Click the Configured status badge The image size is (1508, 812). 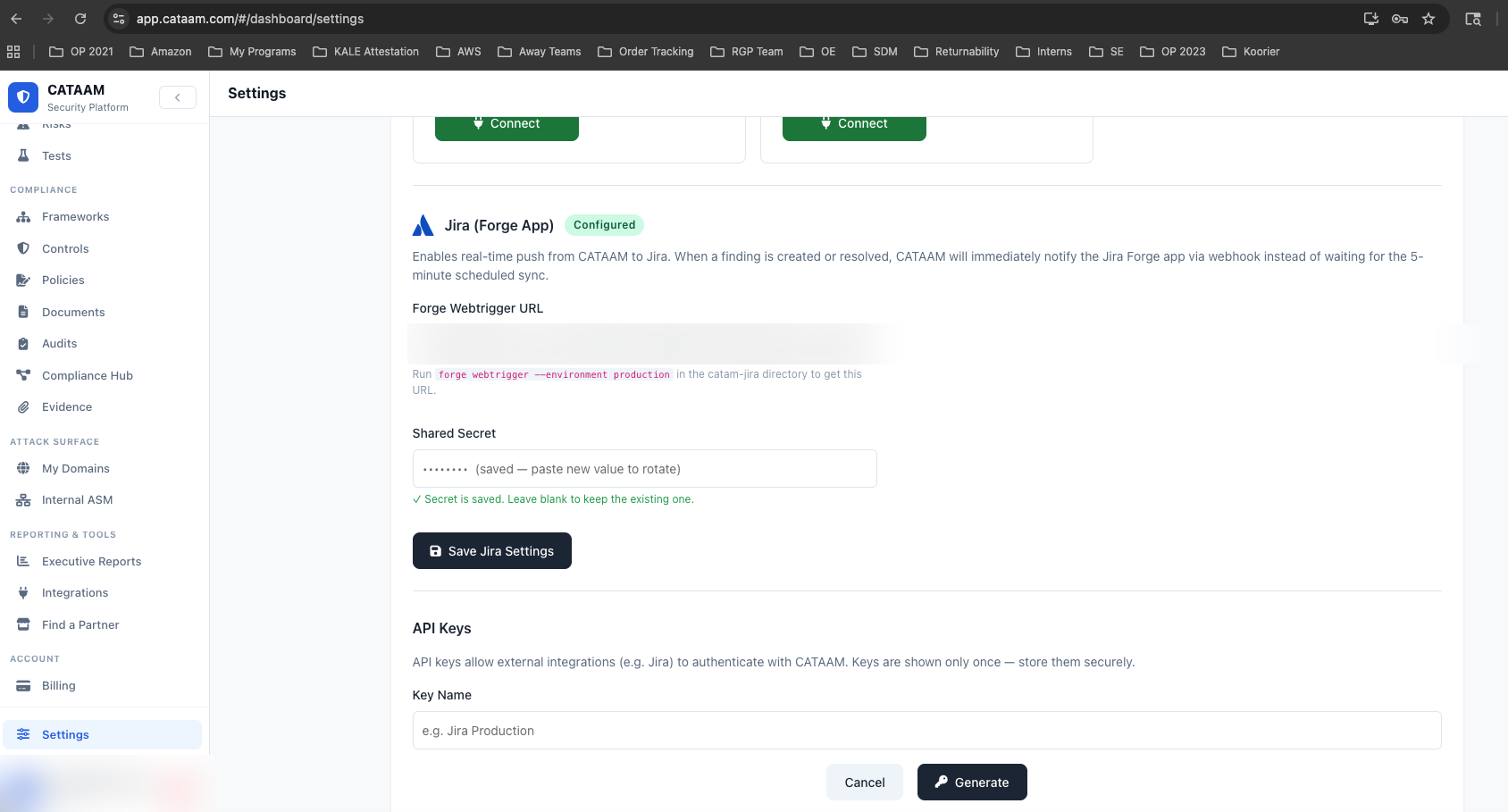604,225
